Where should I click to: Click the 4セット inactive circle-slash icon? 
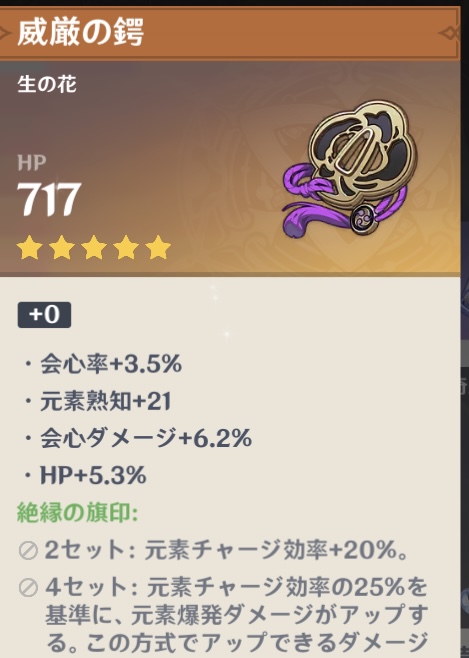tap(29, 588)
